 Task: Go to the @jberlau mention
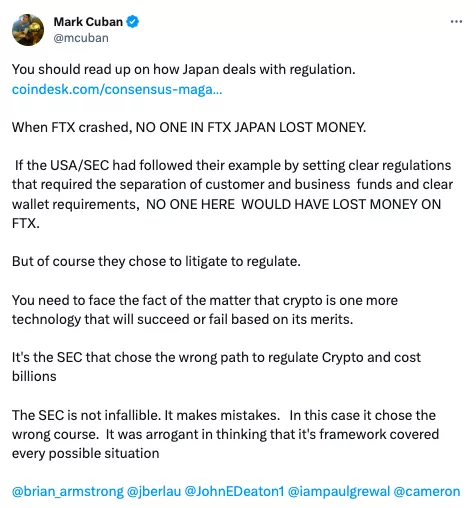coord(154,491)
